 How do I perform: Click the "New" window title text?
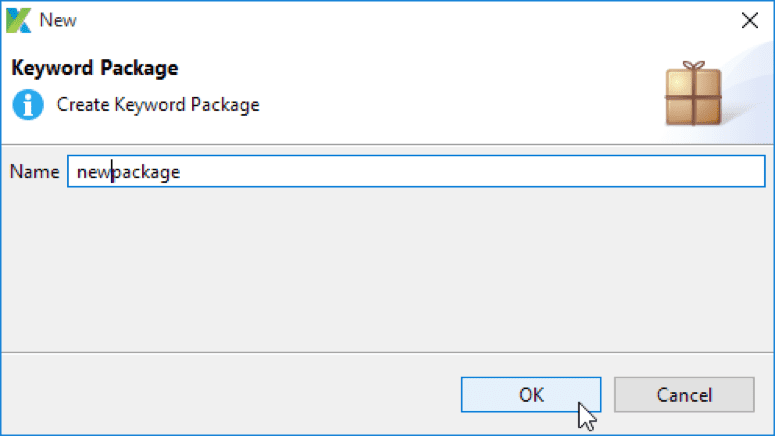point(58,19)
